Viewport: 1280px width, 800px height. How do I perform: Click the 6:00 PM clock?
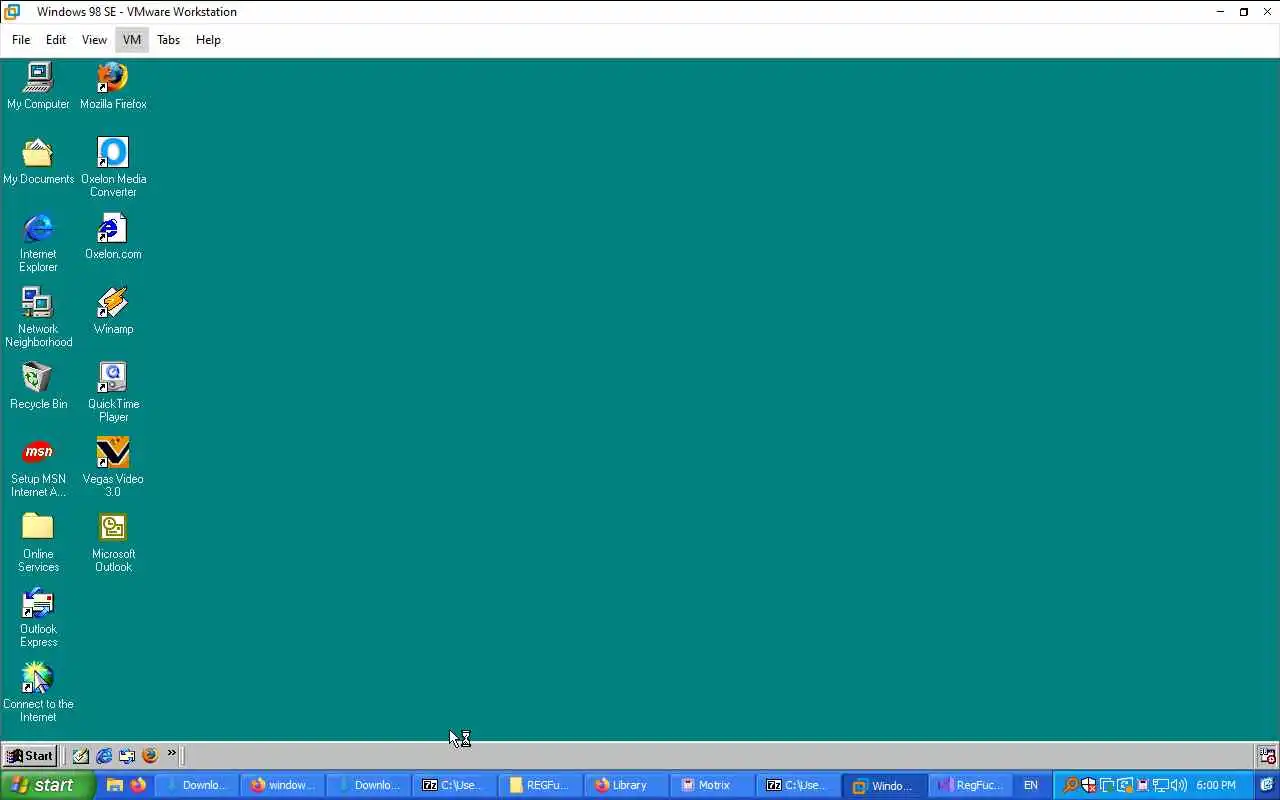click(1216, 785)
